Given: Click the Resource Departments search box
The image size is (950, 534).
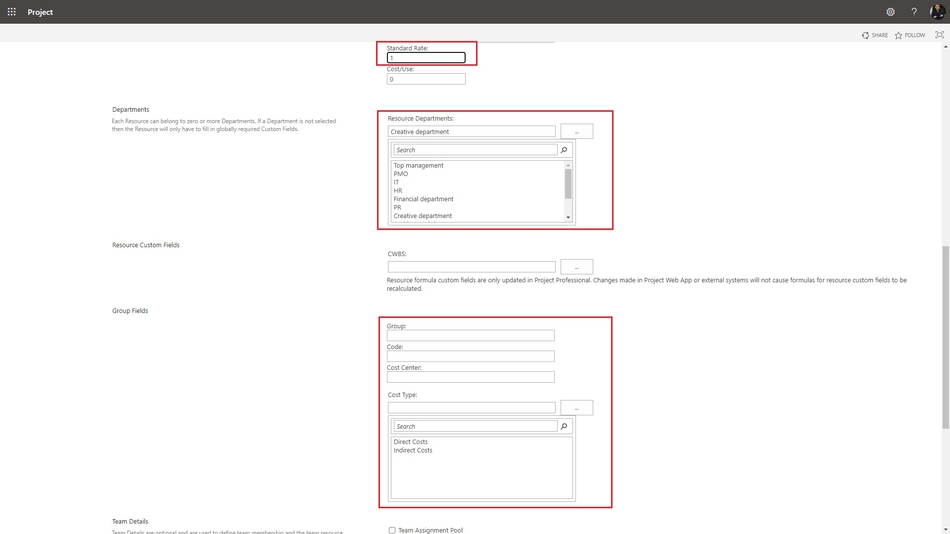Looking at the screenshot, I should [475, 150].
